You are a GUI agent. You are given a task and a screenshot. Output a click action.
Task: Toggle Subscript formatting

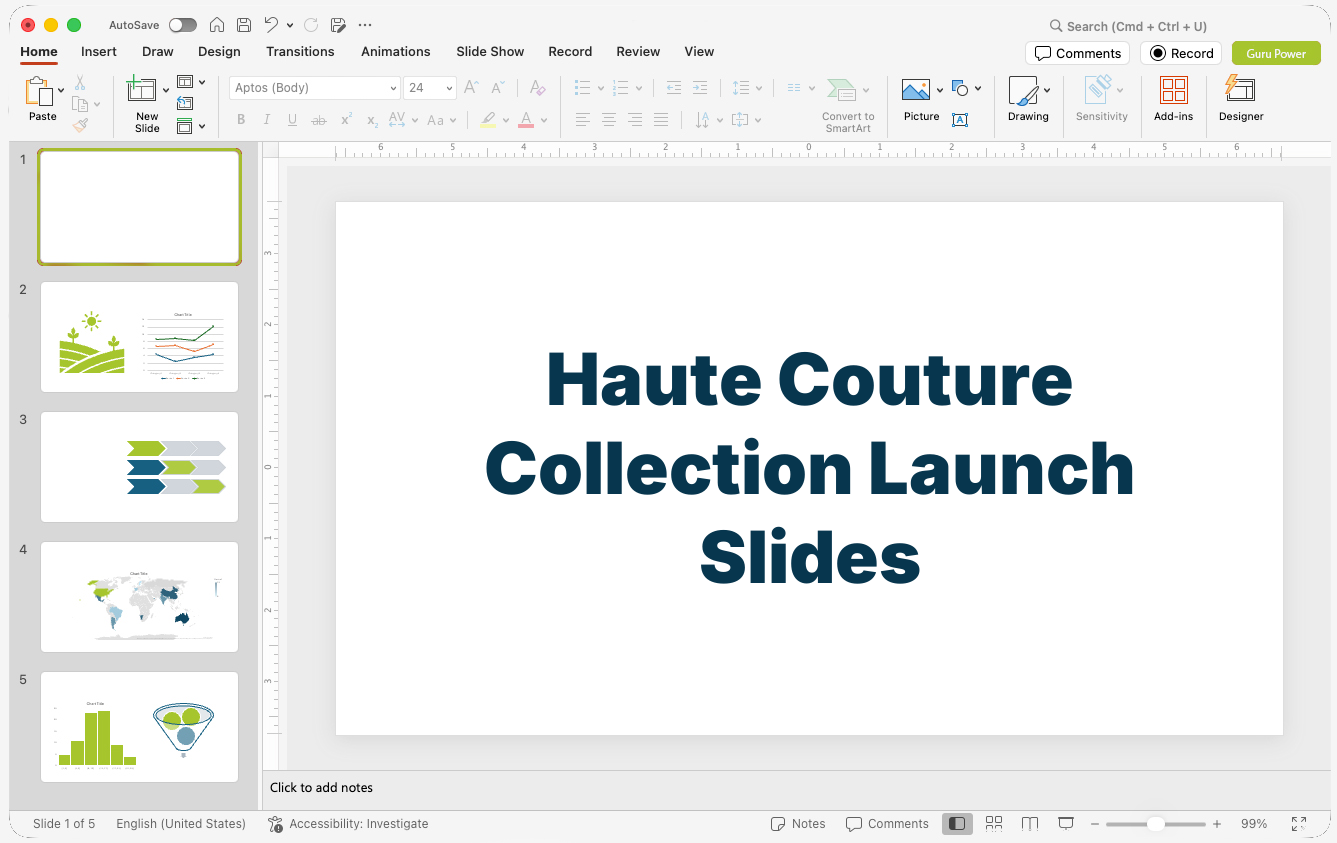click(x=372, y=120)
